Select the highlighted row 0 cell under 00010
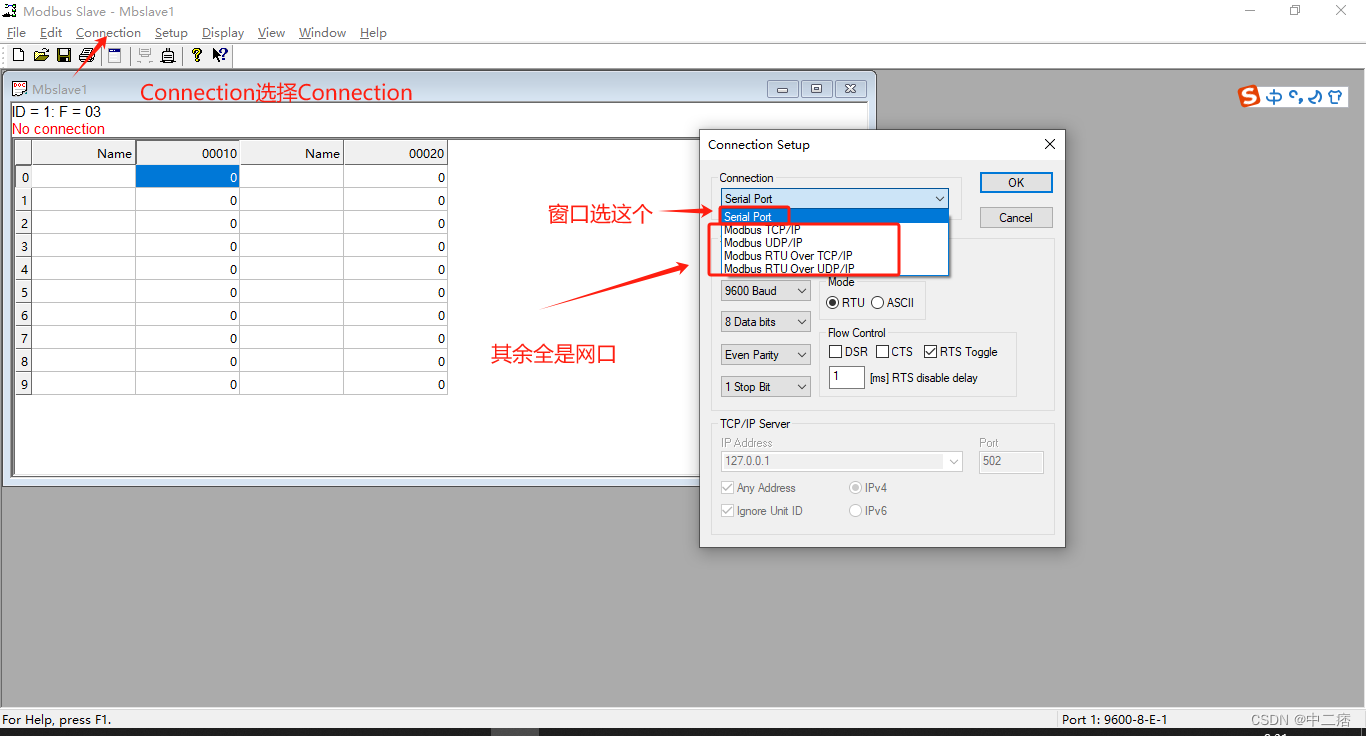This screenshot has width=1366, height=736. click(188, 177)
